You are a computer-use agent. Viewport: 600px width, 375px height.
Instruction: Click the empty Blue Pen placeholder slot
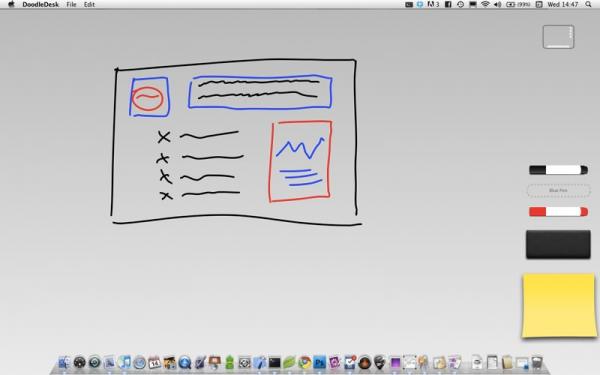(x=558, y=190)
